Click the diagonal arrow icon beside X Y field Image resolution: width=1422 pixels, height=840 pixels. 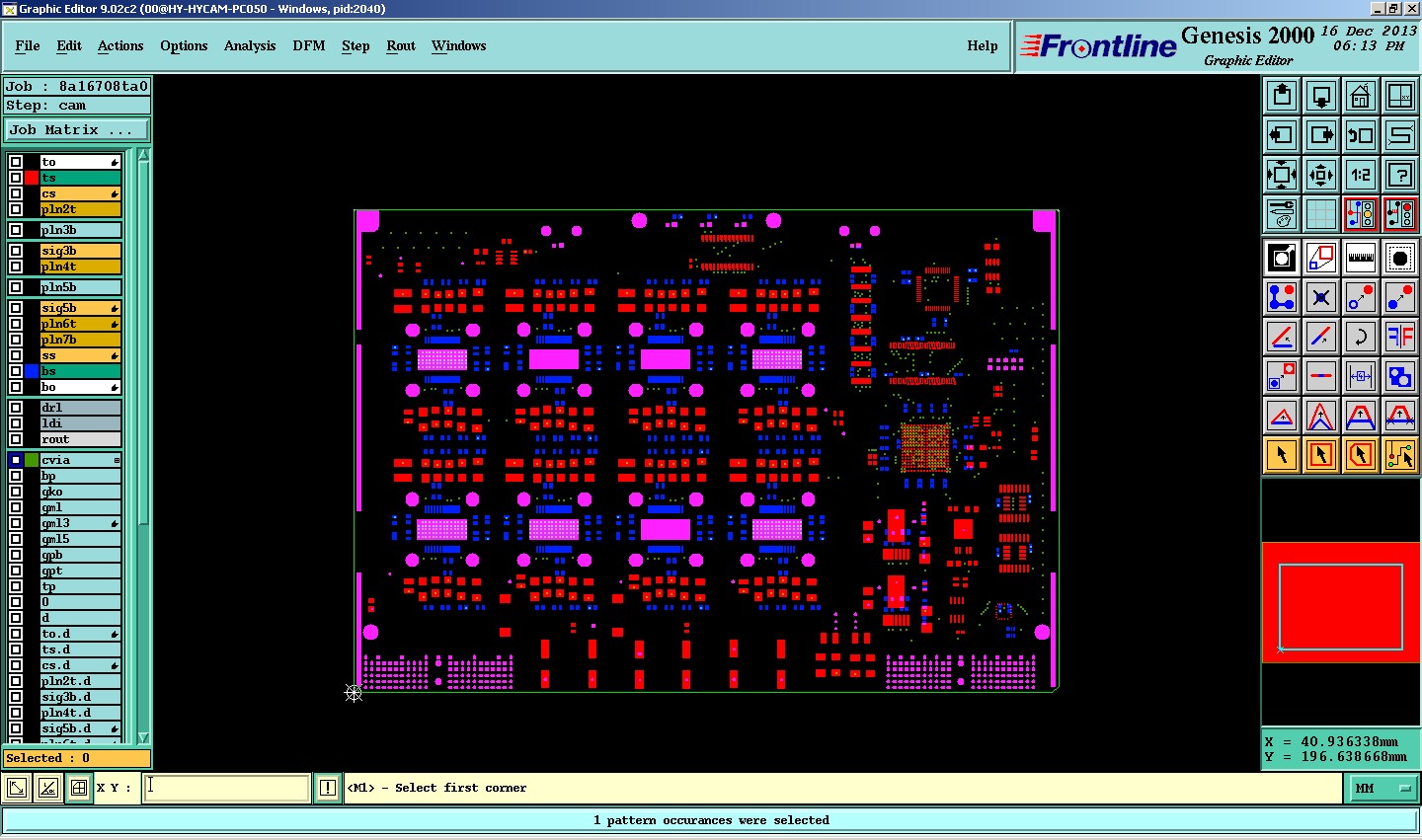tap(17, 788)
